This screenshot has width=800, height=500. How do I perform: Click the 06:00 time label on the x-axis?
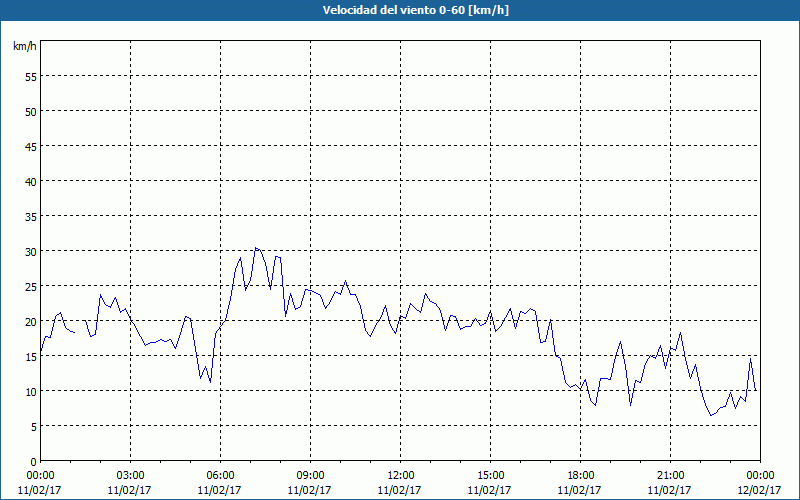220,476
